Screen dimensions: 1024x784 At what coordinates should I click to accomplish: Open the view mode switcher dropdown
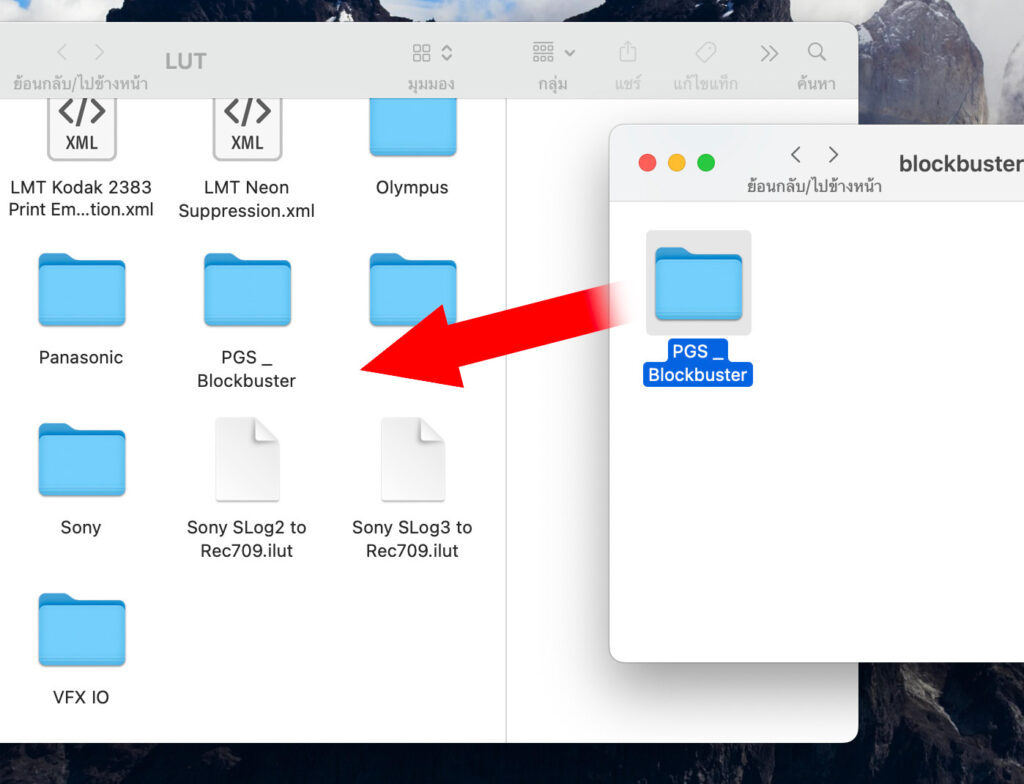click(x=433, y=53)
